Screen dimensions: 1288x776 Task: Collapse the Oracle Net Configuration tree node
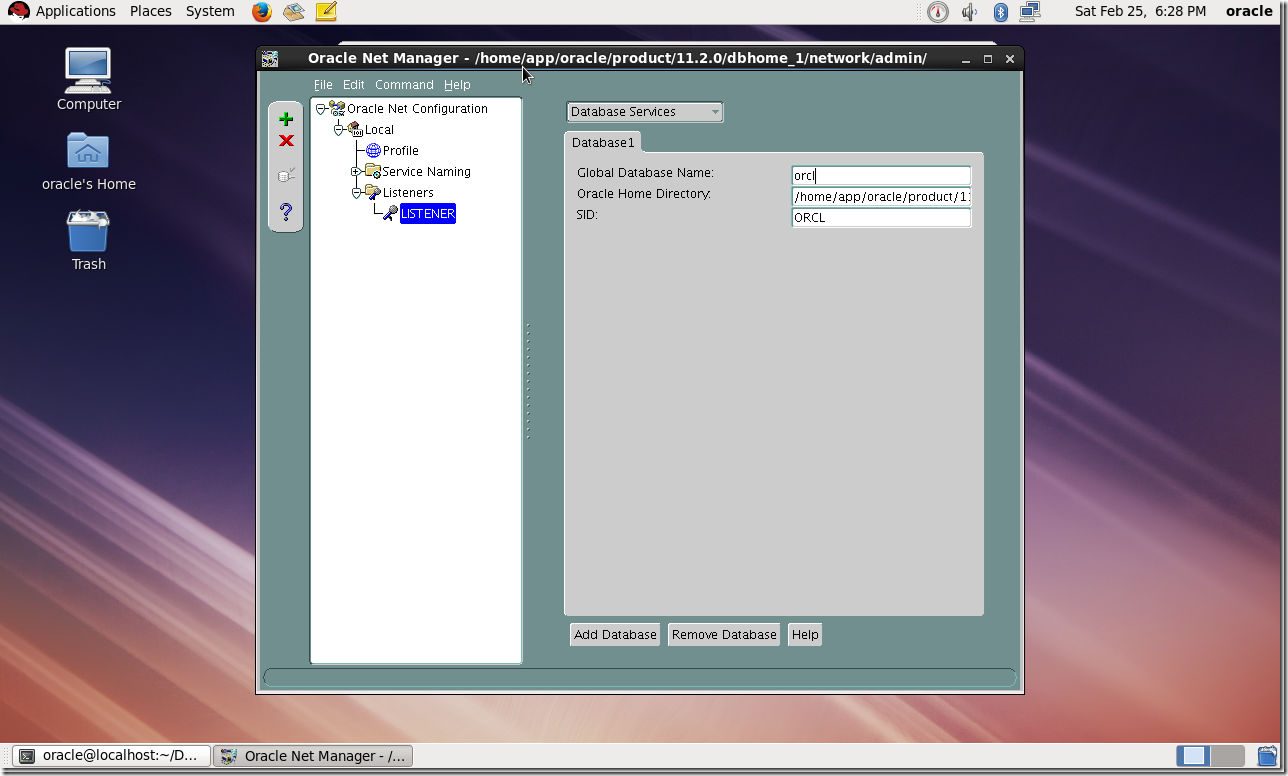(x=320, y=109)
